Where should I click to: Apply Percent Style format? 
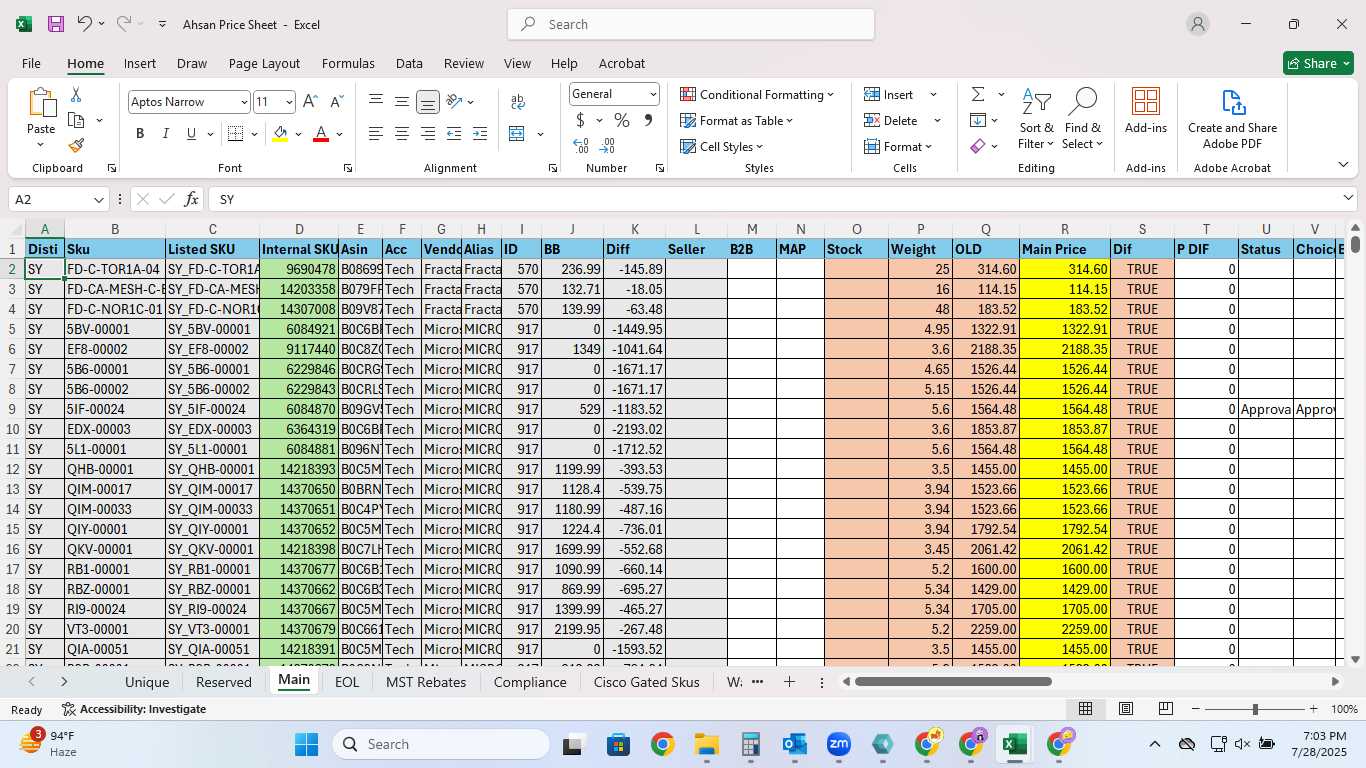pyautogui.click(x=621, y=120)
